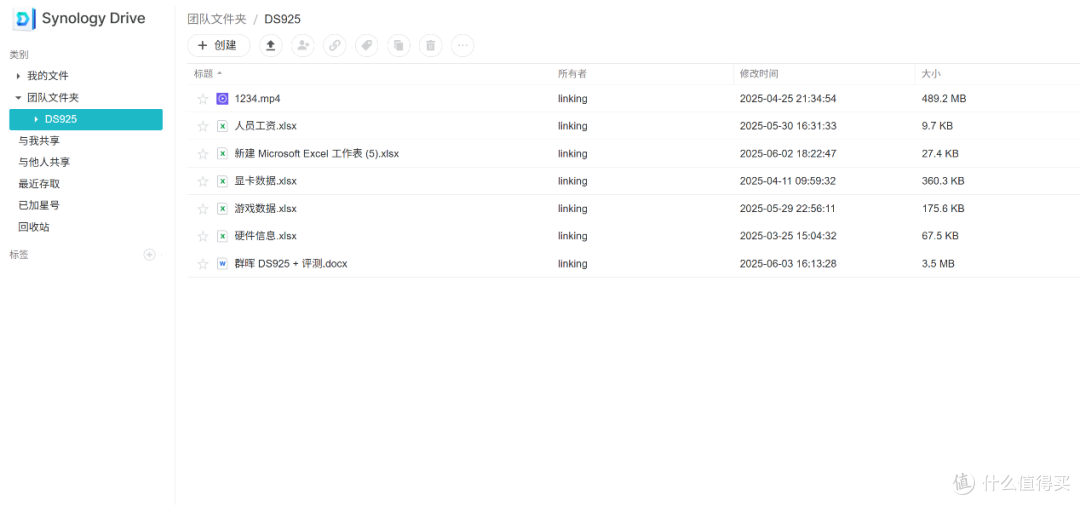This screenshot has width=1080, height=505.
Task: Sort by 修改时间 column header
Action: pos(759,74)
